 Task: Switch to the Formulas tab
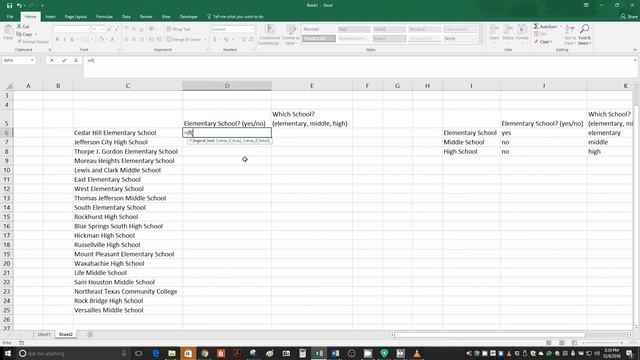104,17
